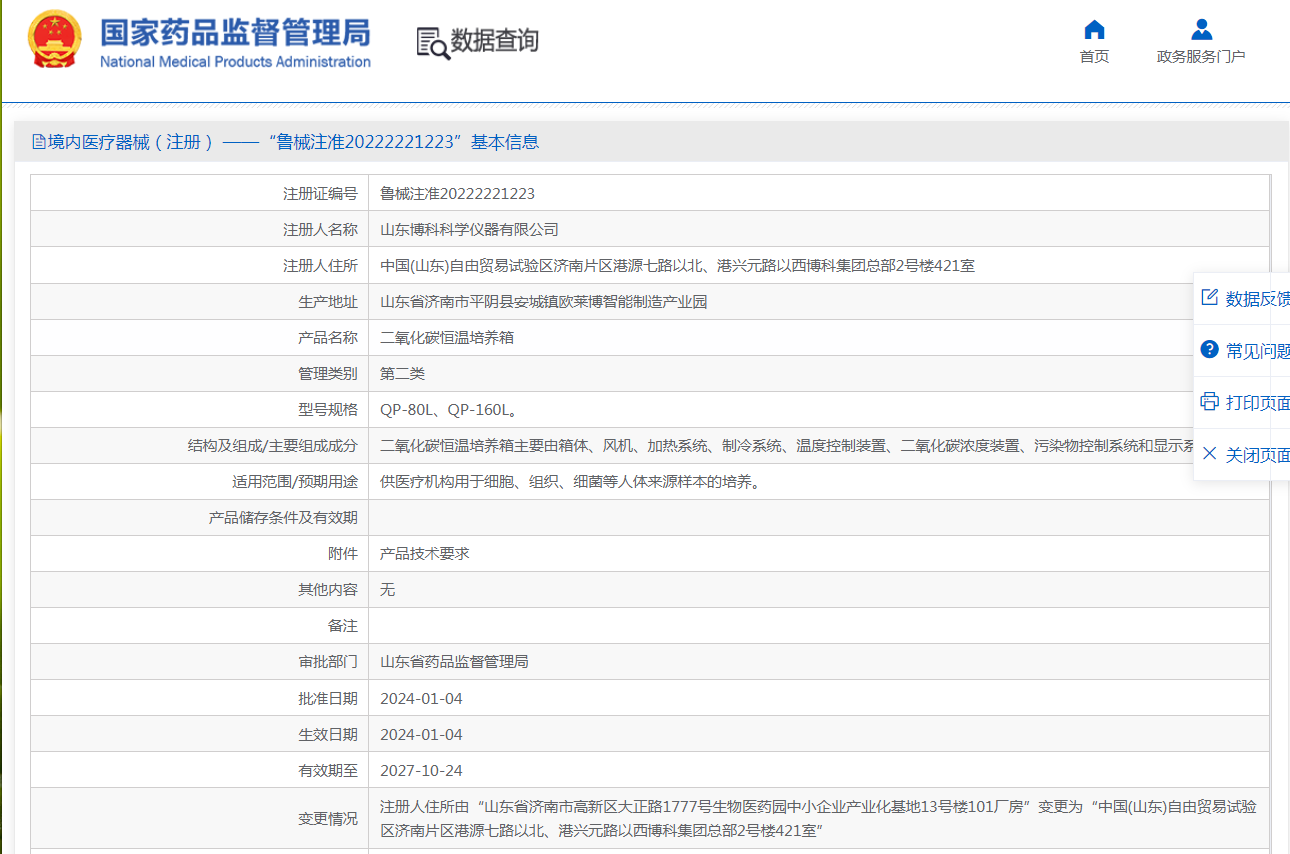
Task: Select 山东博科科学仪器有限公司 cell
Action: coord(469,230)
